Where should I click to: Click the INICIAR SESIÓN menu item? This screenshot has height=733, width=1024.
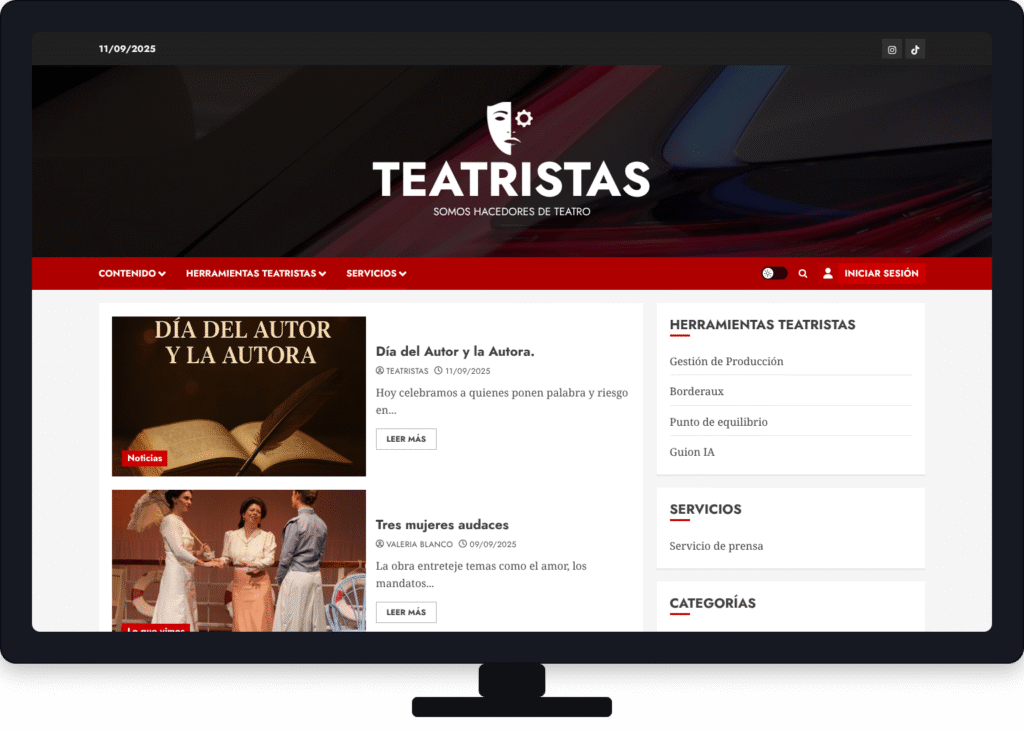[x=880, y=273]
